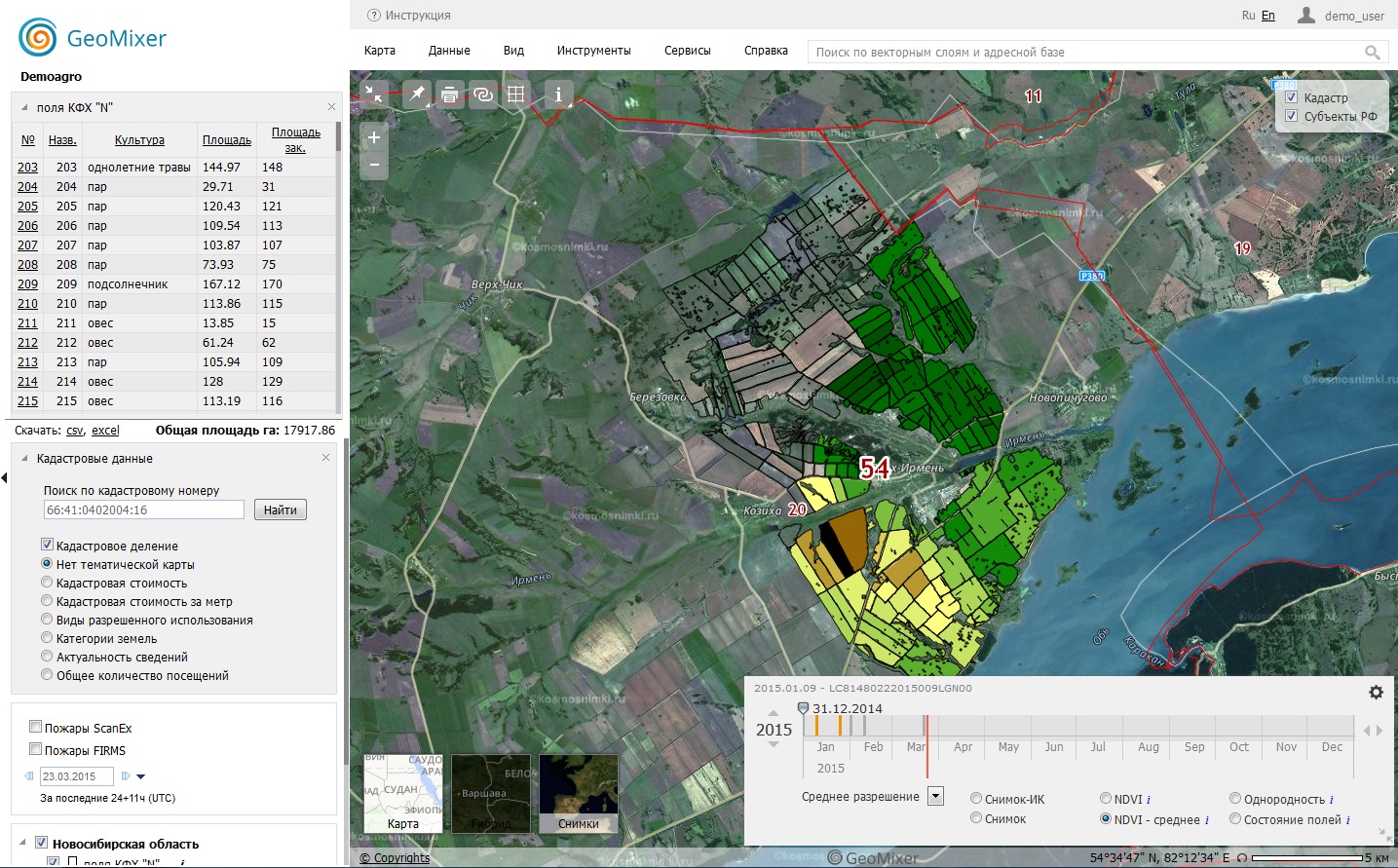Click the info icon next to NDVI - среднее
This screenshot has width=1398, height=868.
pos(1207,820)
